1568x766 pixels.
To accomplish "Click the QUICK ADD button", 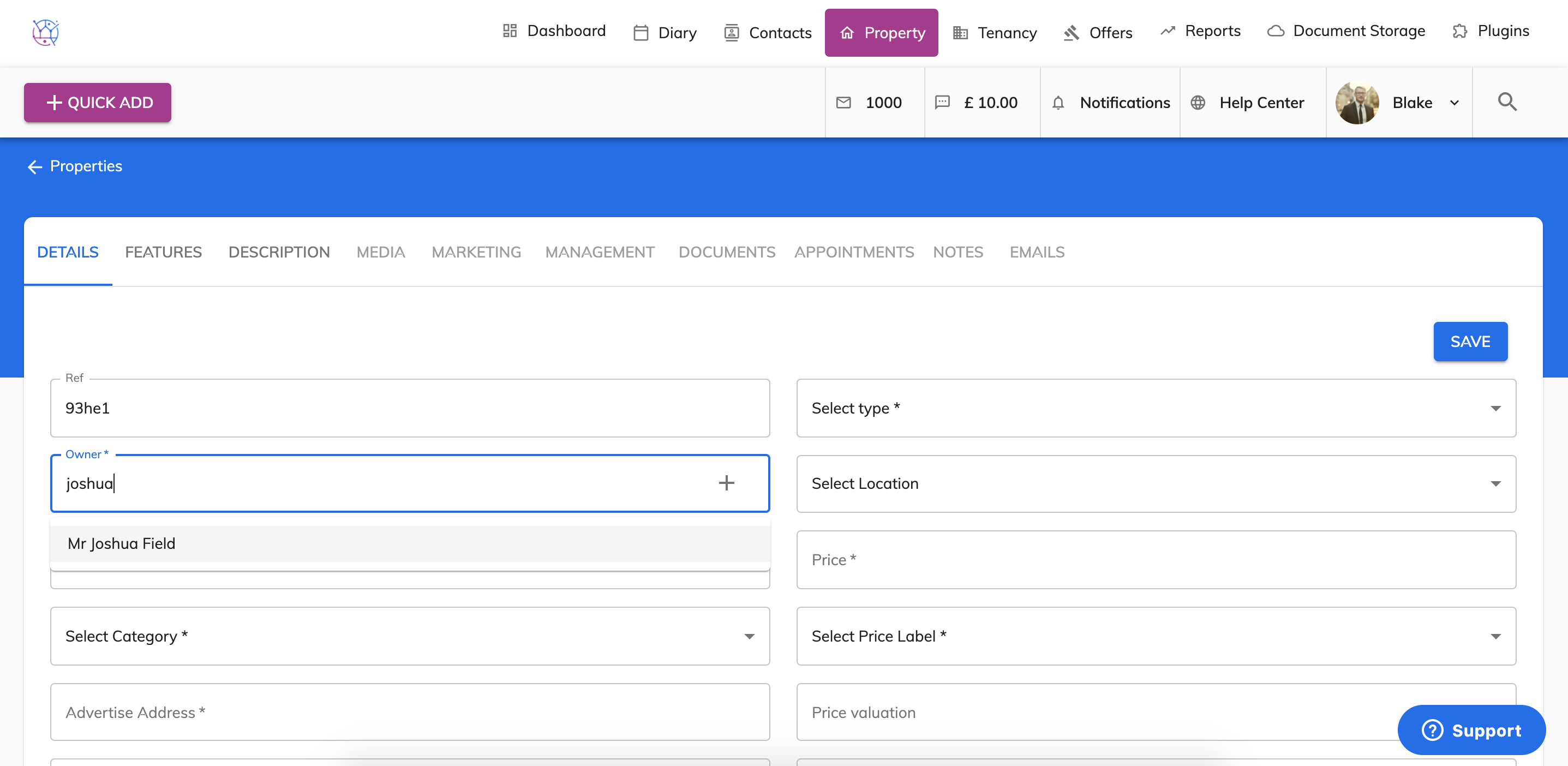I will 98,102.
